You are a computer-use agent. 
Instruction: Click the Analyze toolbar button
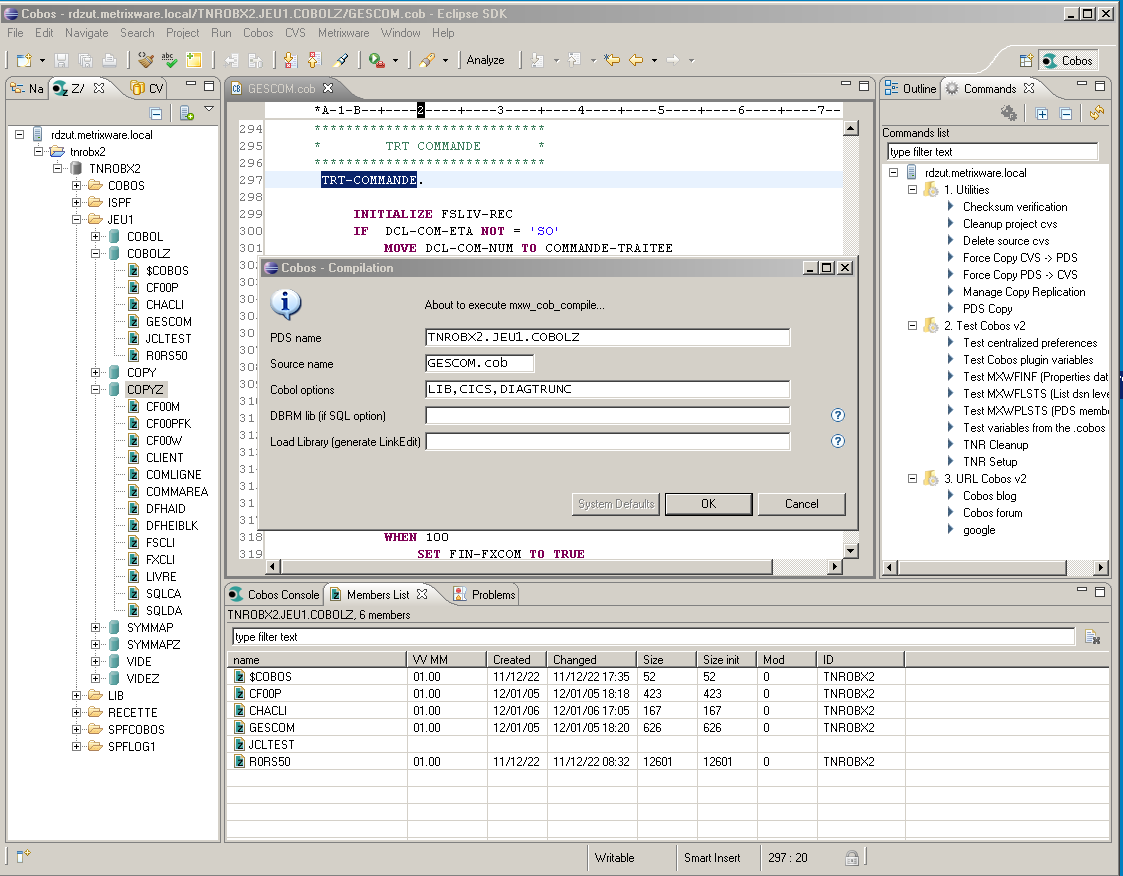486,60
